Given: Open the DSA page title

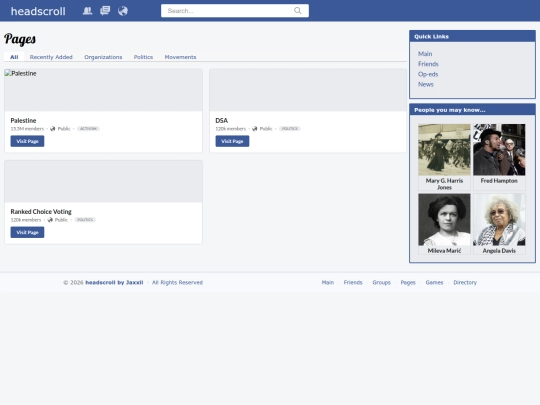Looking at the screenshot, I should click(222, 121).
